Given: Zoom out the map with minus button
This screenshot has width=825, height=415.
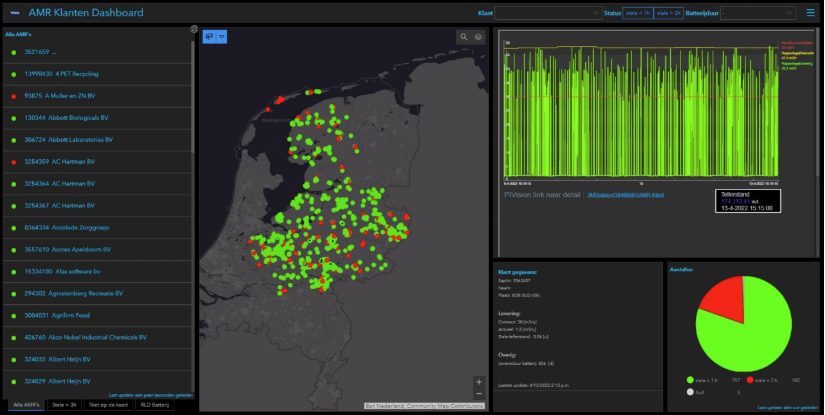Looking at the screenshot, I should coord(479,394).
